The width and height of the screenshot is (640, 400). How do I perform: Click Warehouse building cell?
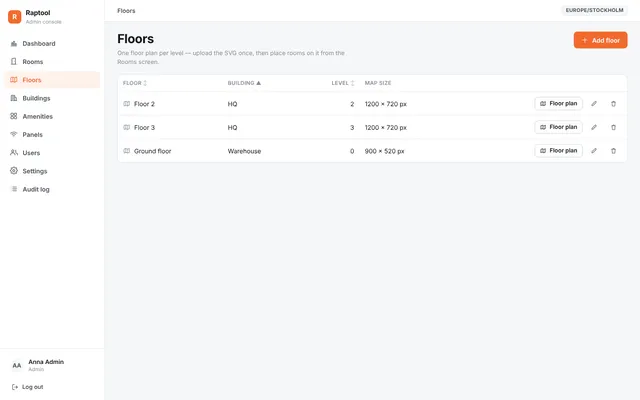244,151
